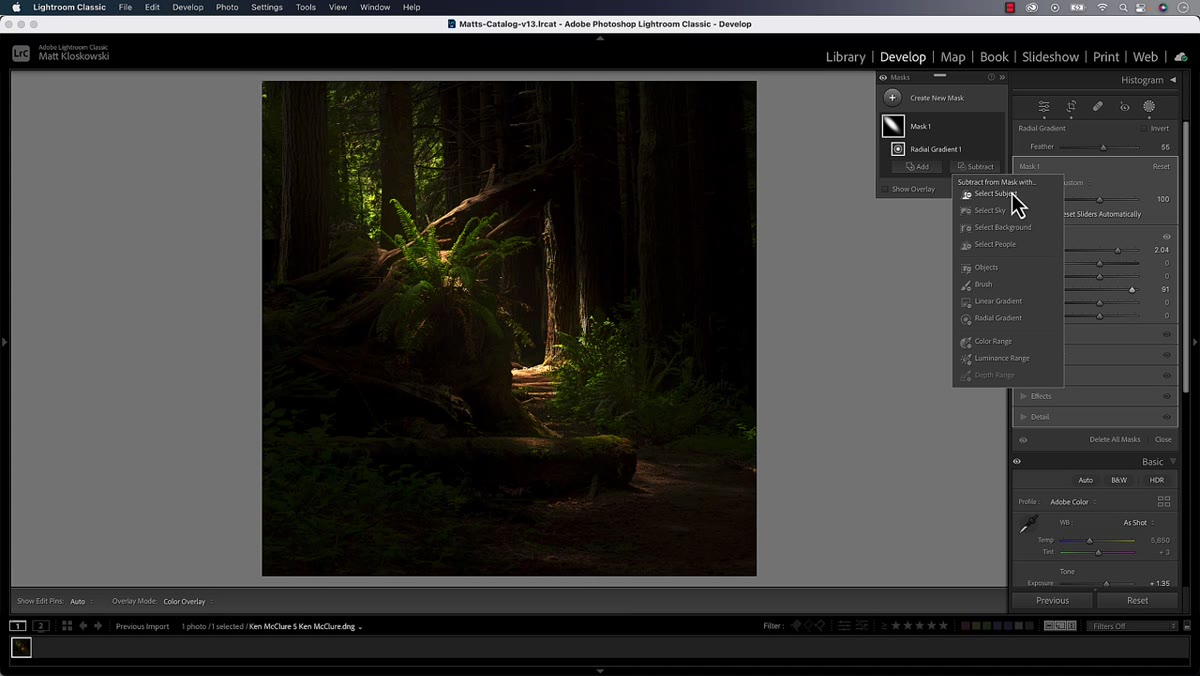
Task: Expand the Effects section triangle
Action: point(1024,396)
